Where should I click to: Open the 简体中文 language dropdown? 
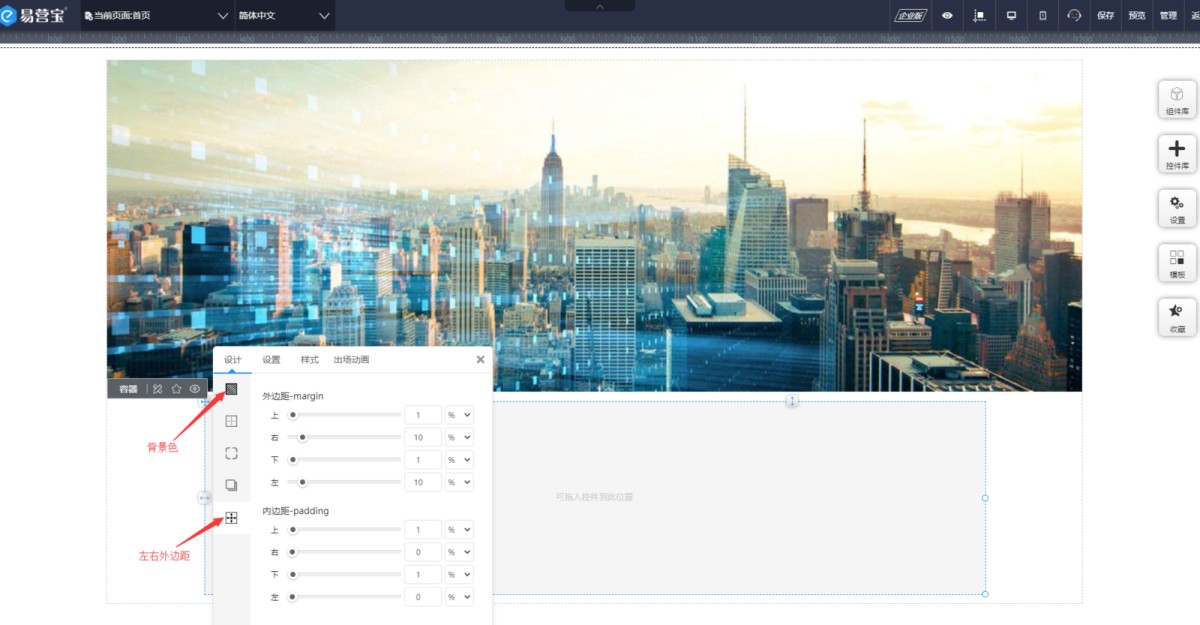(x=283, y=15)
